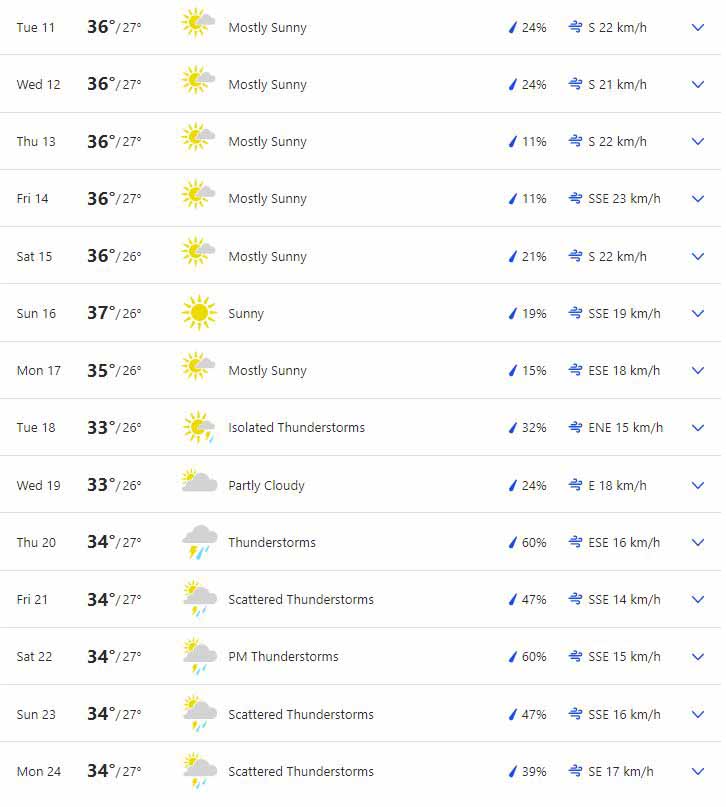Click the Isolated Thunderstorms description
This screenshot has width=726, height=807.
coord(296,428)
